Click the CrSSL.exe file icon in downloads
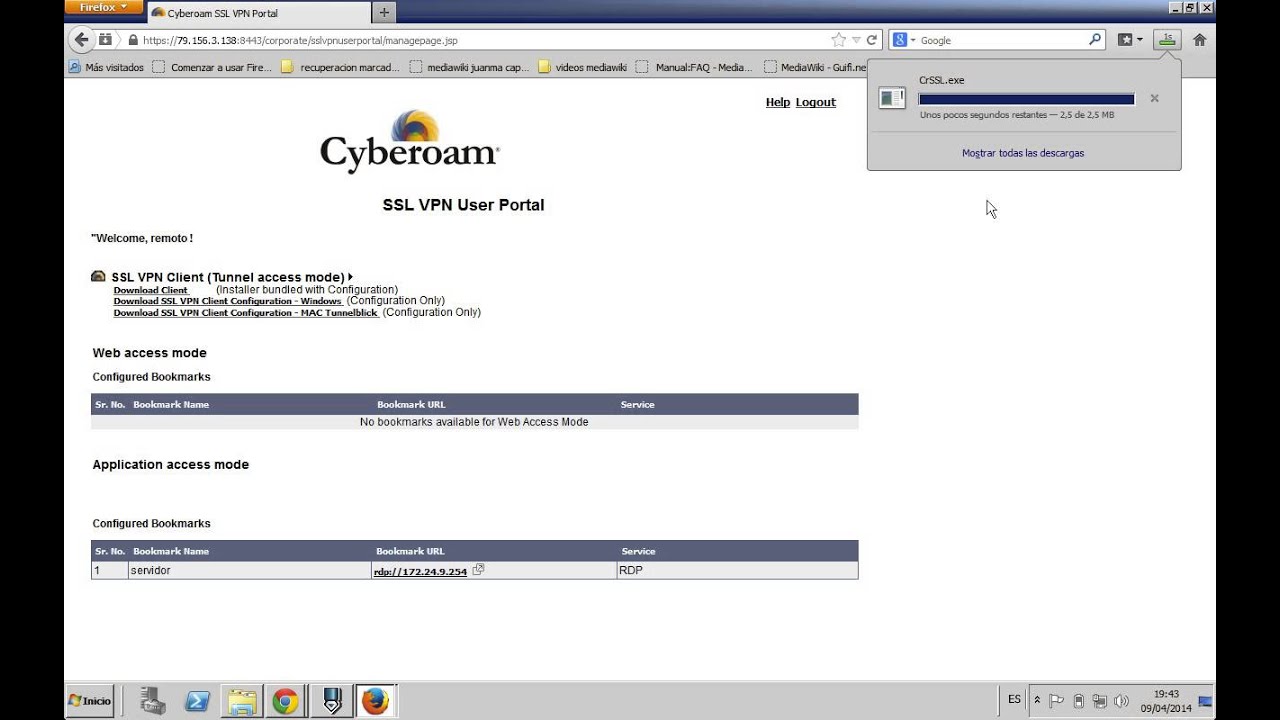The width and height of the screenshot is (1280, 720). pos(892,98)
